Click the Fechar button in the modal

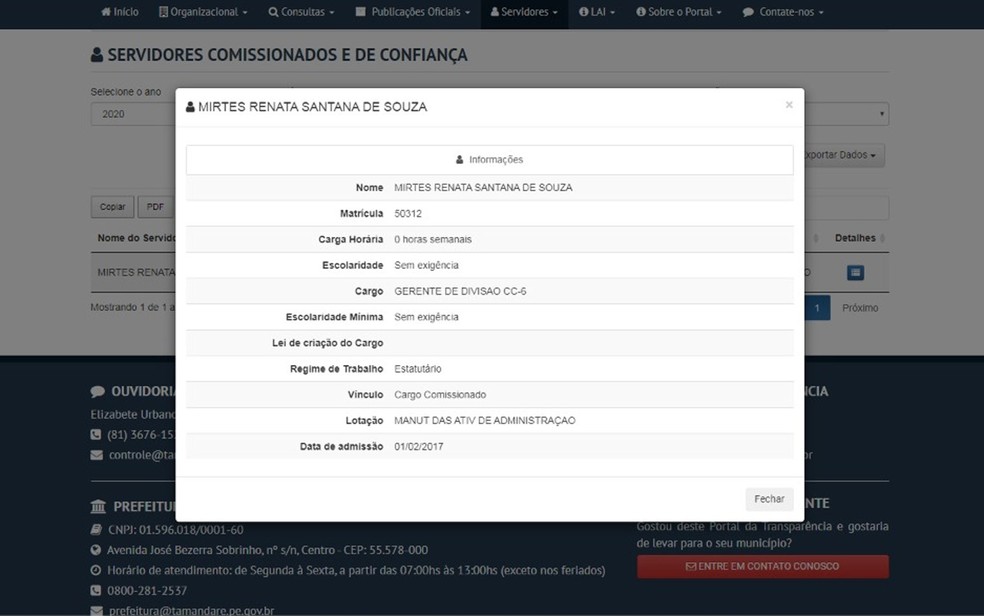(769, 498)
